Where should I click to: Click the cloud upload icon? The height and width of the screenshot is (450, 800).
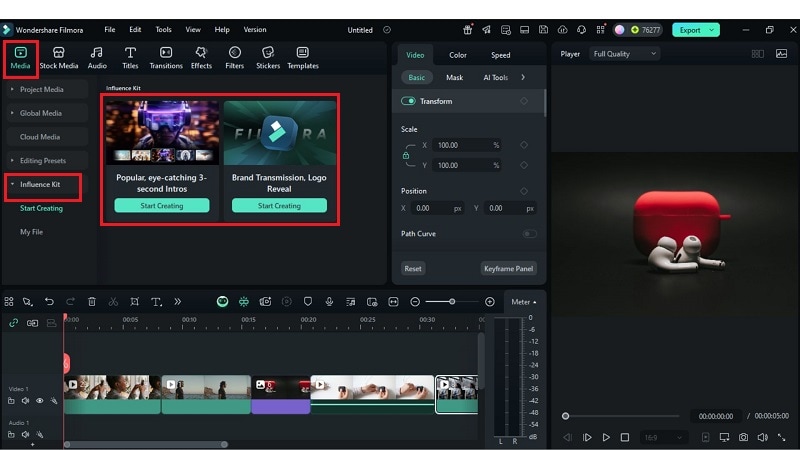(x=562, y=30)
